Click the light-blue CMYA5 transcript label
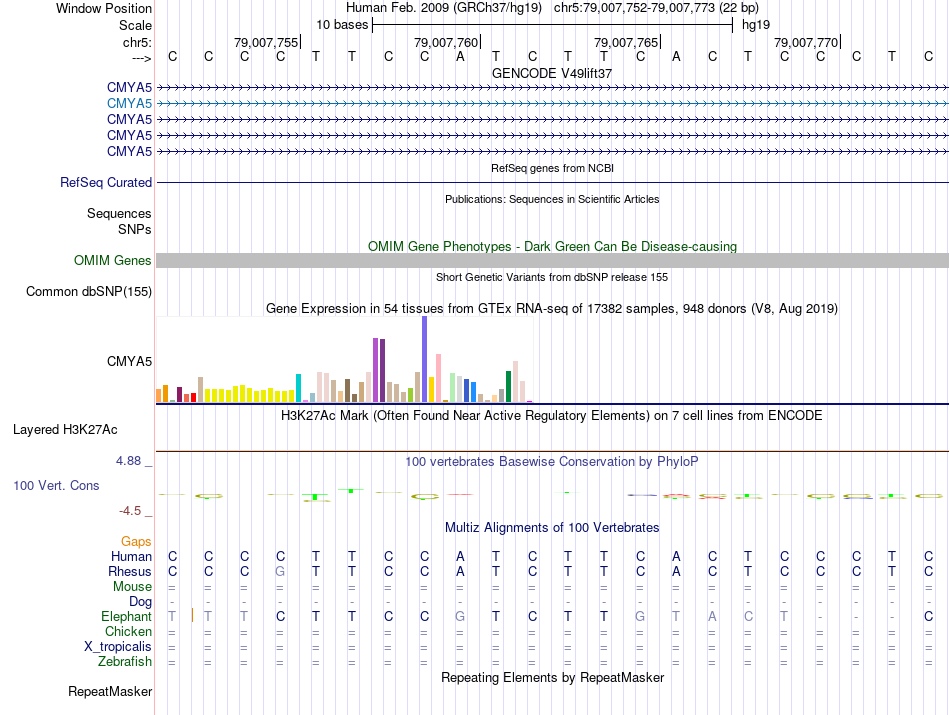This screenshot has width=950, height=715. tap(129, 103)
